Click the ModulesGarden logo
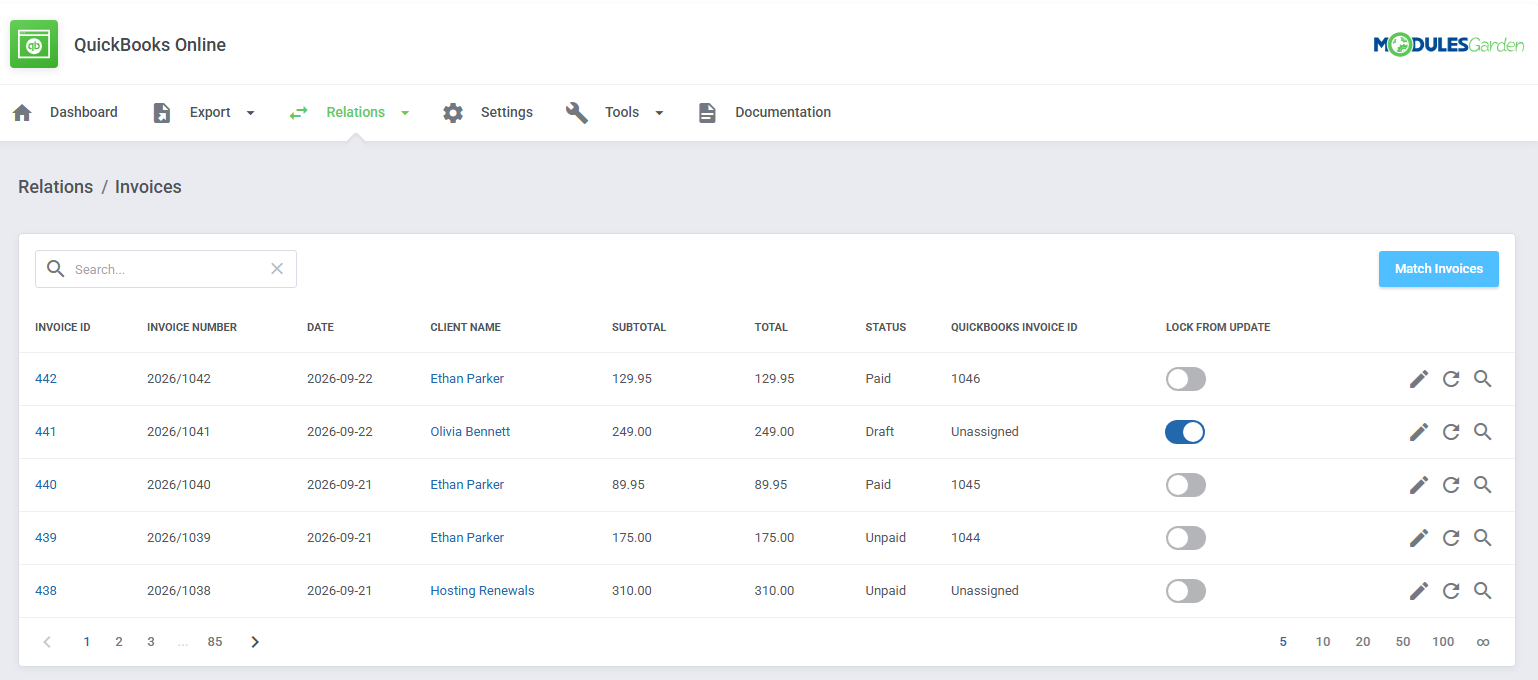The width and height of the screenshot is (1538, 680). point(1449,44)
